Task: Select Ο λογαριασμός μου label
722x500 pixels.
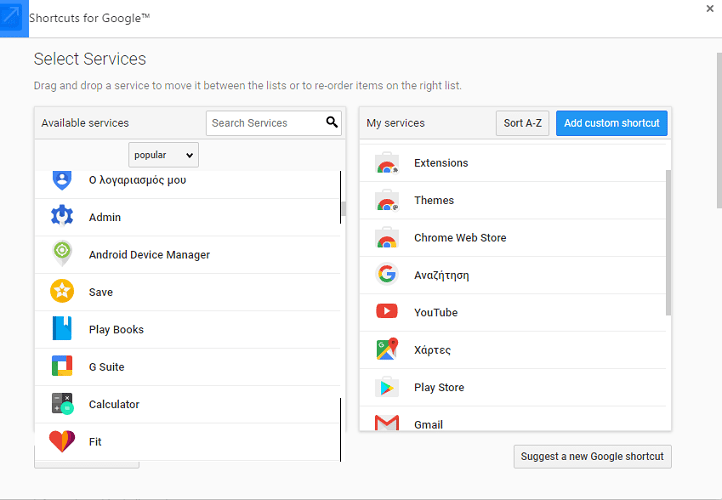Action: 137,180
